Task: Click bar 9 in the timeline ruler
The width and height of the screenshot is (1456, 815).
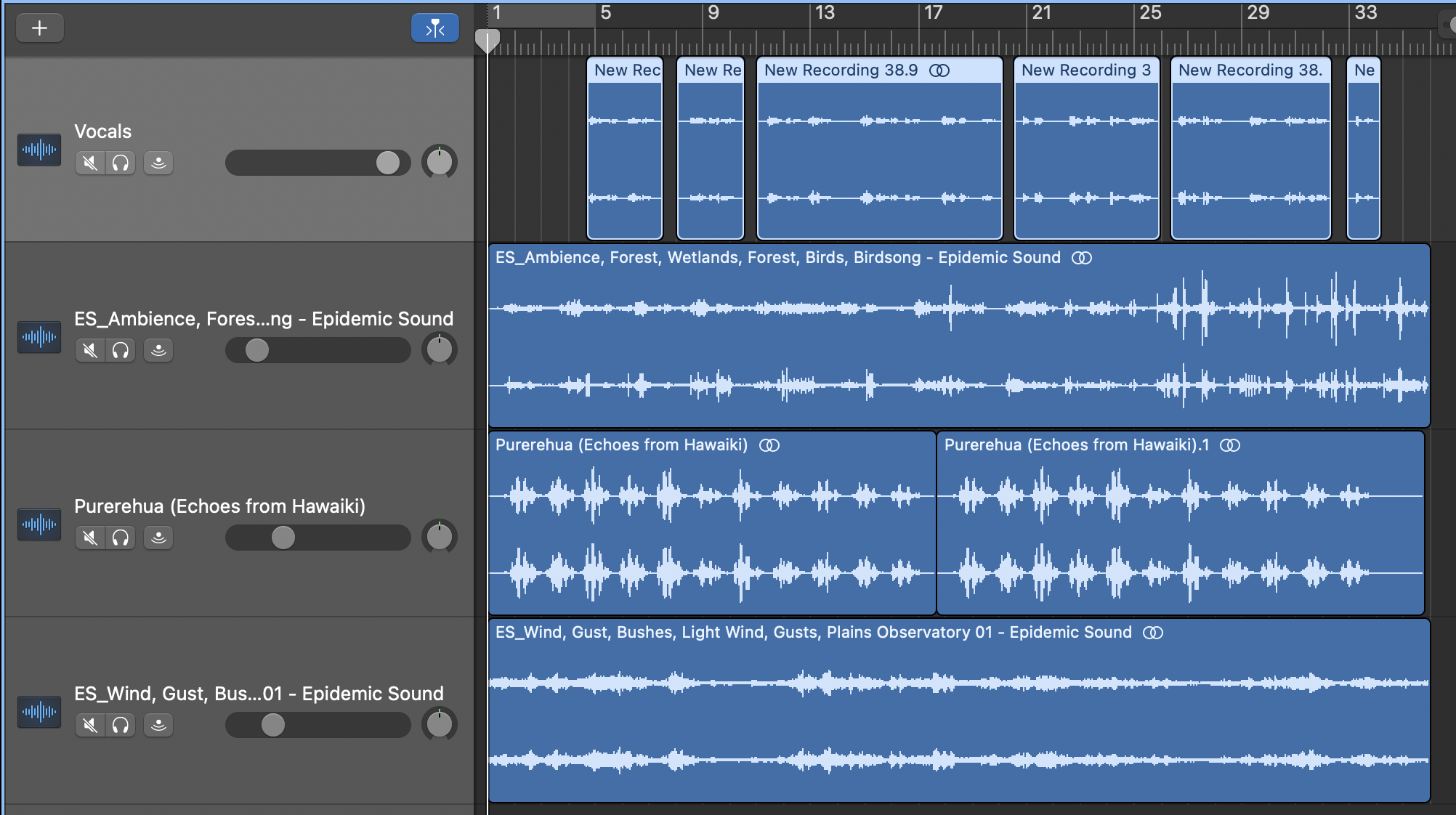Action: pyautogui.click(x=713, y=12)
